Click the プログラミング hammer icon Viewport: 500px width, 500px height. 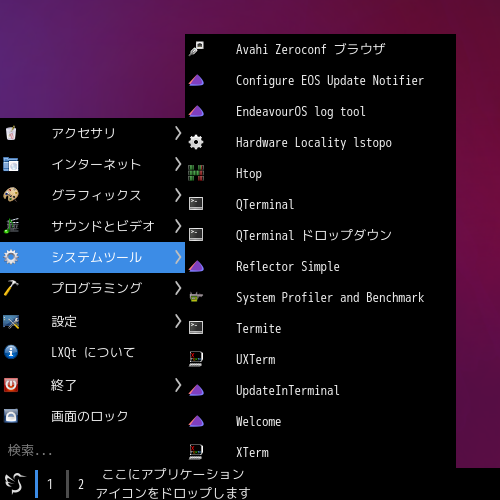(11, 288)
